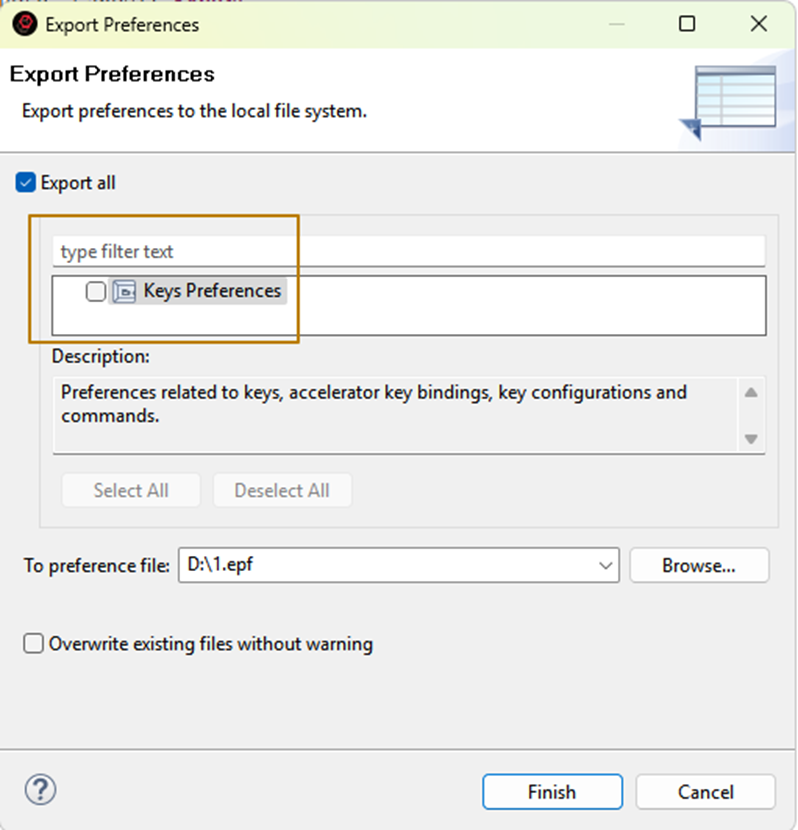Open the file chooser with Browse...
This screenshot has height=830, width=798.
click(699, 566)
